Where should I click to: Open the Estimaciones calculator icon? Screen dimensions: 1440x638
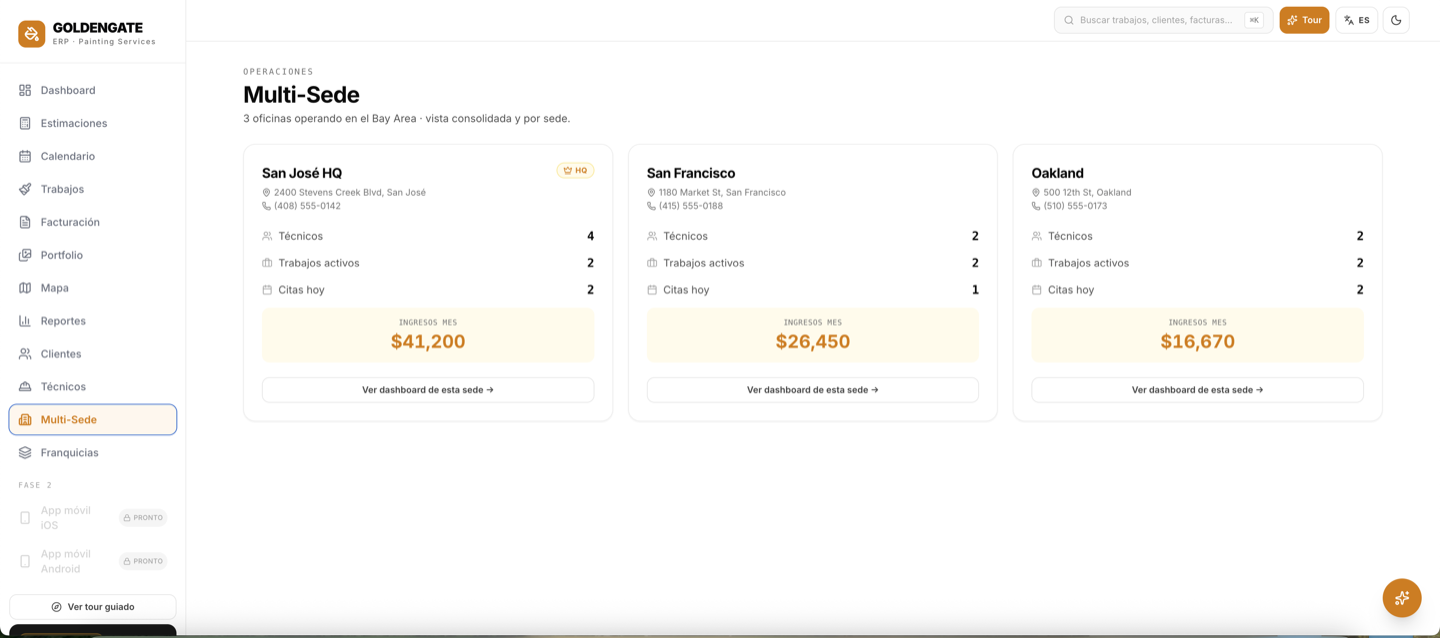tap(25, 123)
